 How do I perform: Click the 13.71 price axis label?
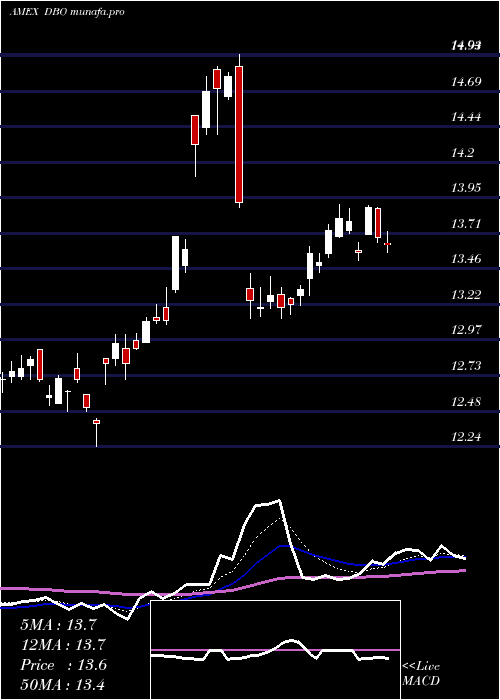pos(466,223)
